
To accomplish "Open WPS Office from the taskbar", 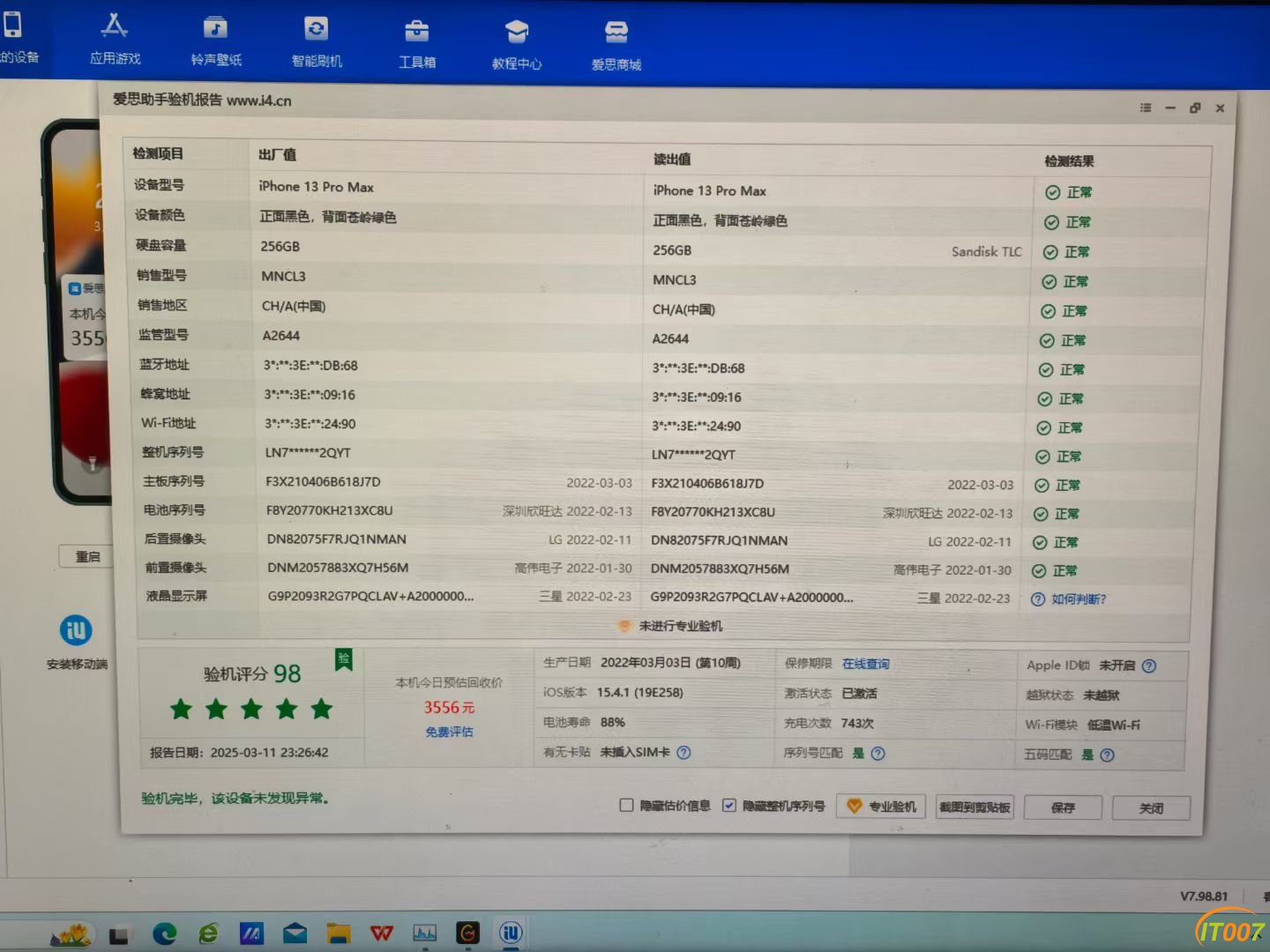I will 382,933.
